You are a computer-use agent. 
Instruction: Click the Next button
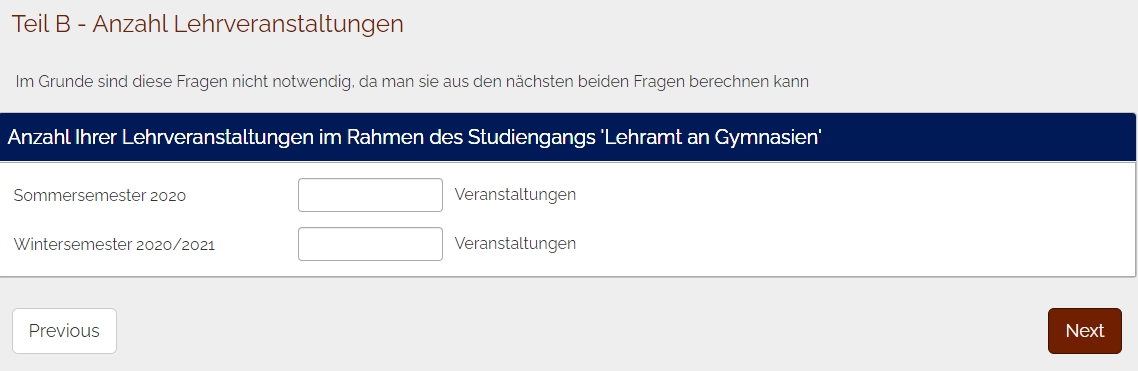(1084, 331)
